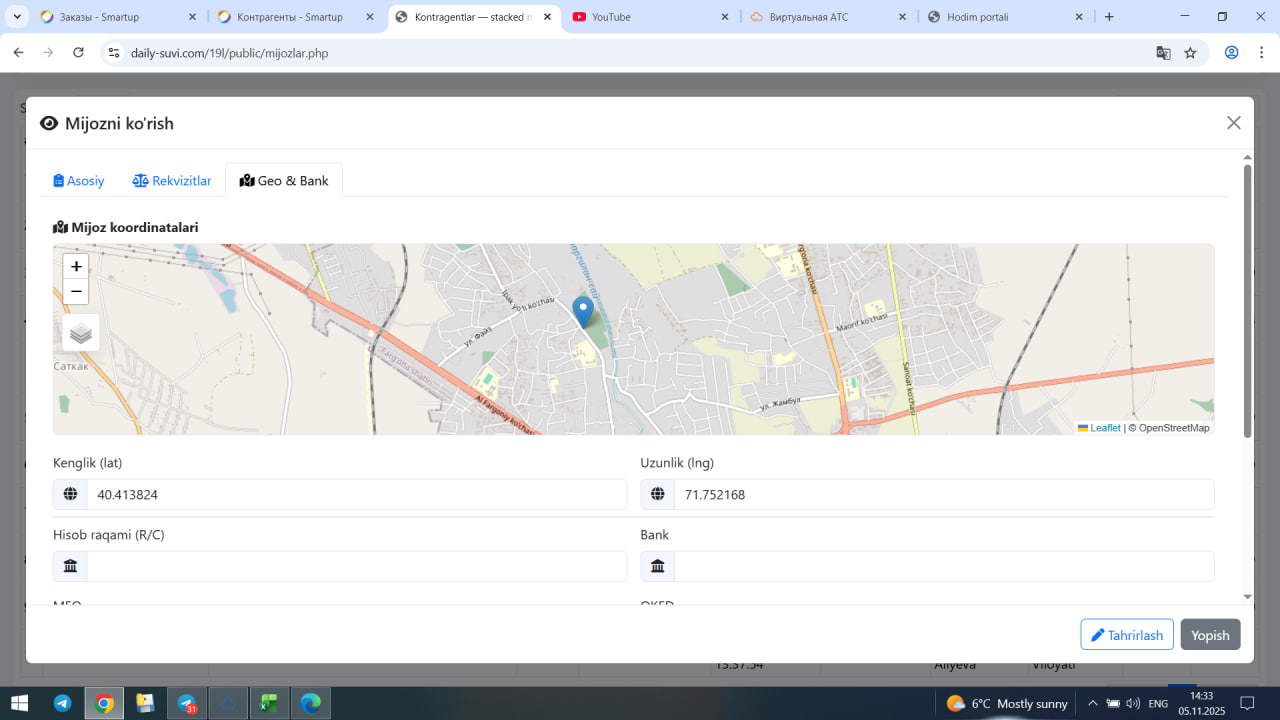Open Excel from the taskbar

tap(268, 703)
